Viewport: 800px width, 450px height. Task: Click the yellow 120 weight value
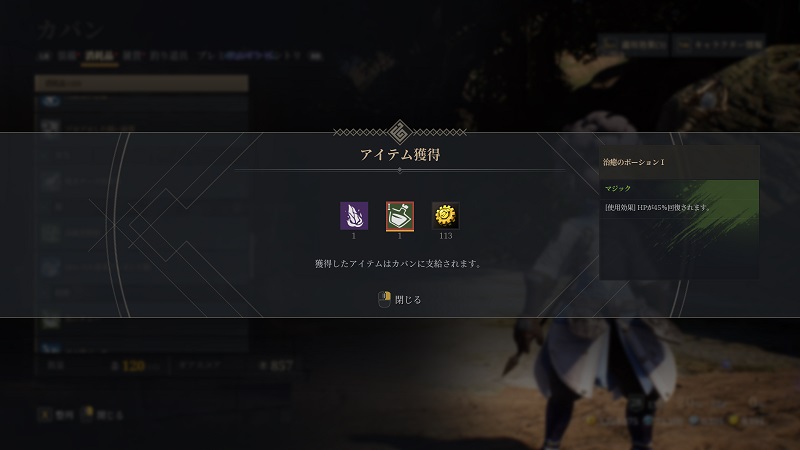point(133,365)
